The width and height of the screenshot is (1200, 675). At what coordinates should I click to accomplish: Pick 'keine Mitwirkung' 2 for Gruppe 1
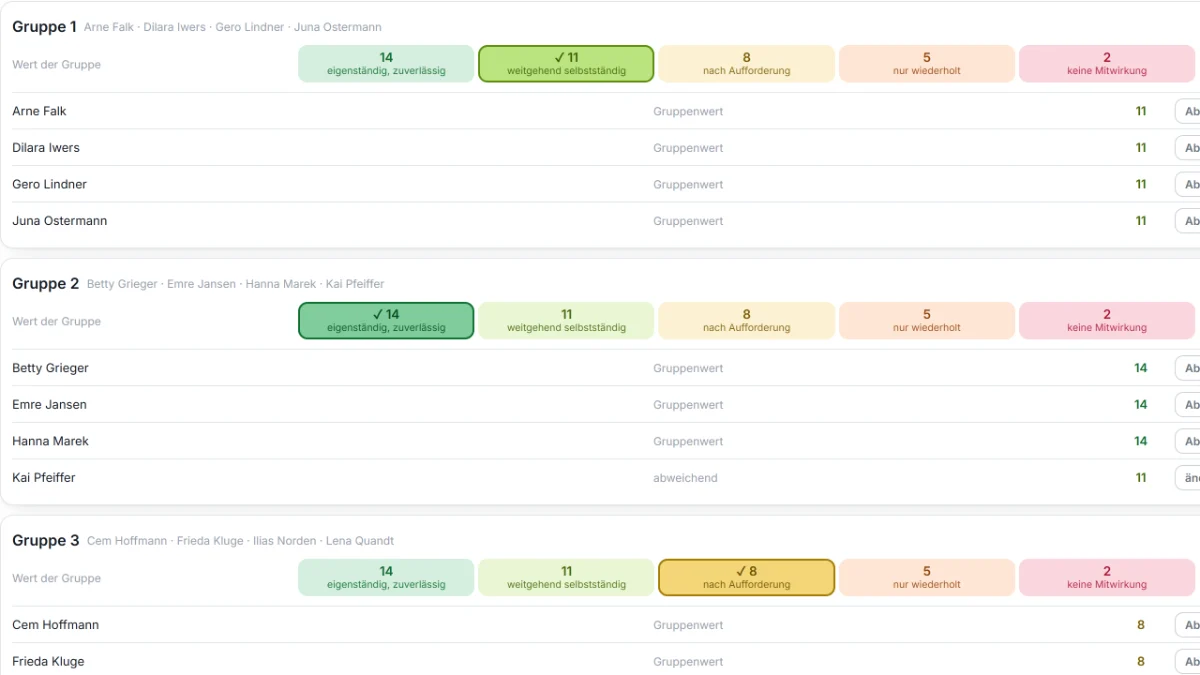[x=1107, y=64]
